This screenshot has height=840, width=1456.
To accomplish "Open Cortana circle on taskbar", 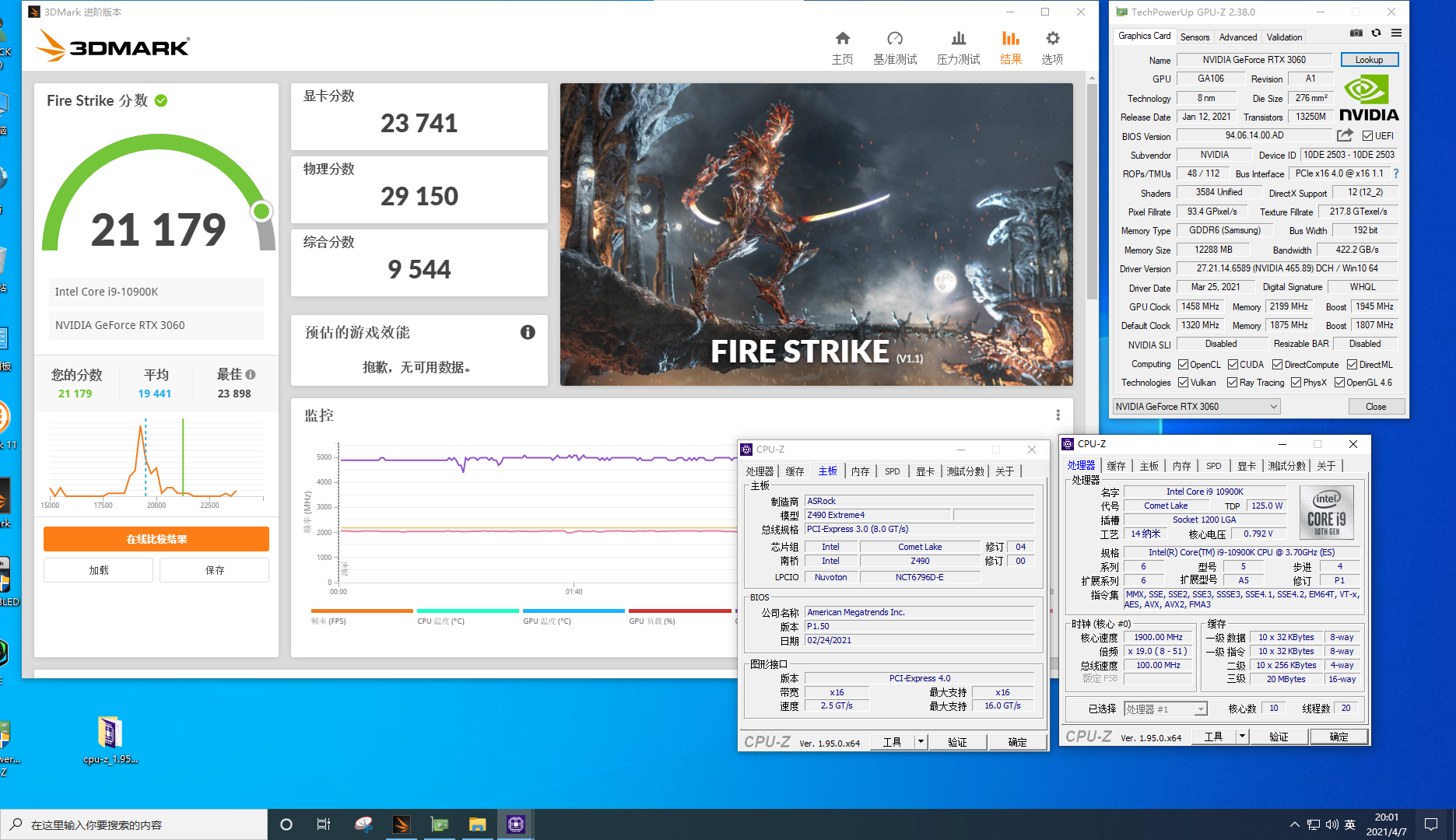I will click(286, 824).
